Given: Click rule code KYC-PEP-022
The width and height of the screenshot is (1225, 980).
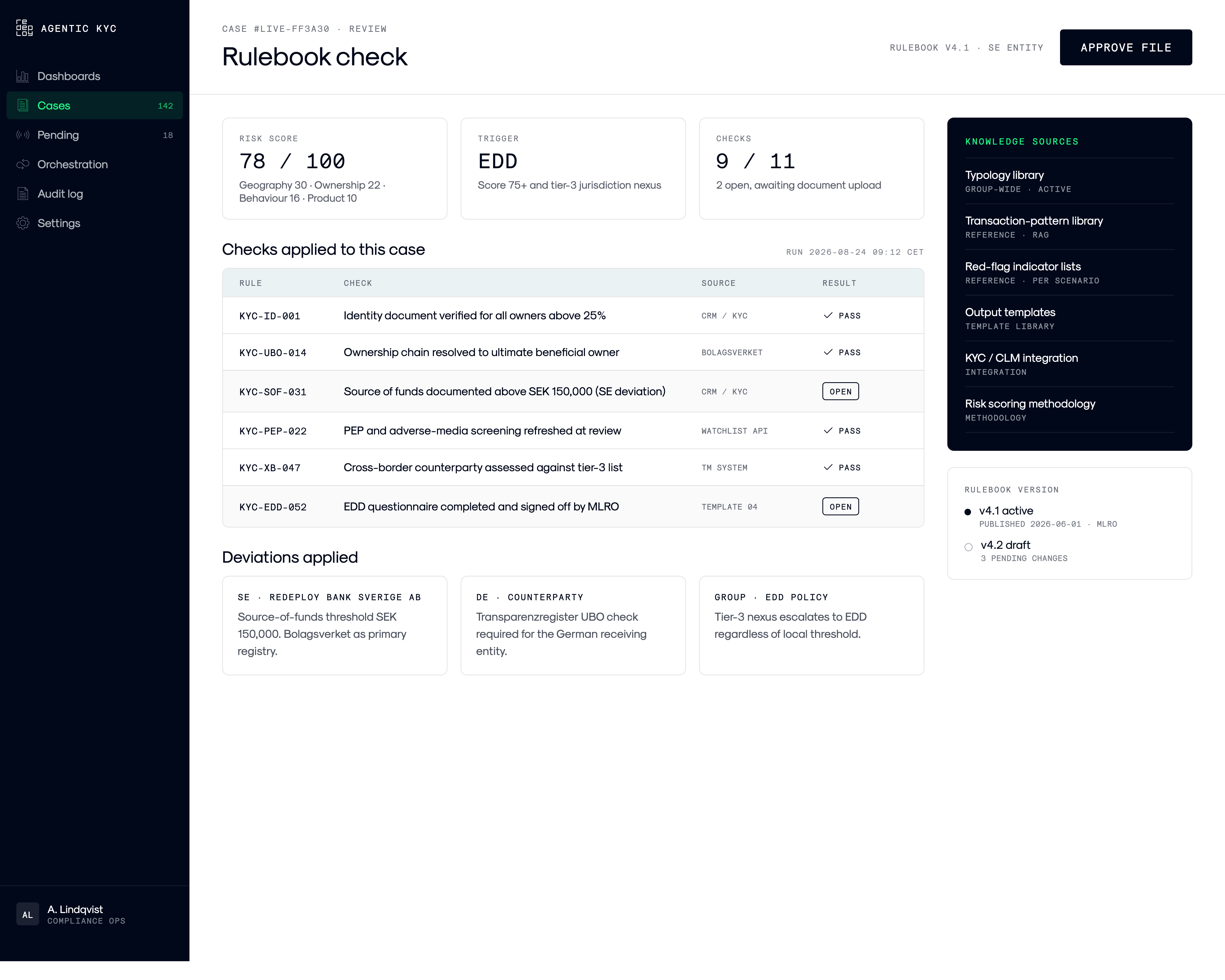Looking at the screenshot, I should click(273, 432).
